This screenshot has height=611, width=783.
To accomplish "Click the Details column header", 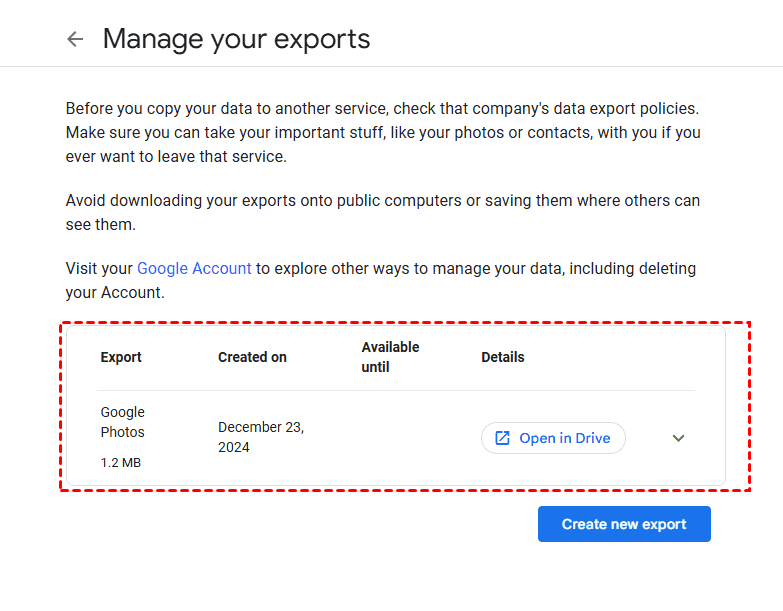I will coord(502,357).
